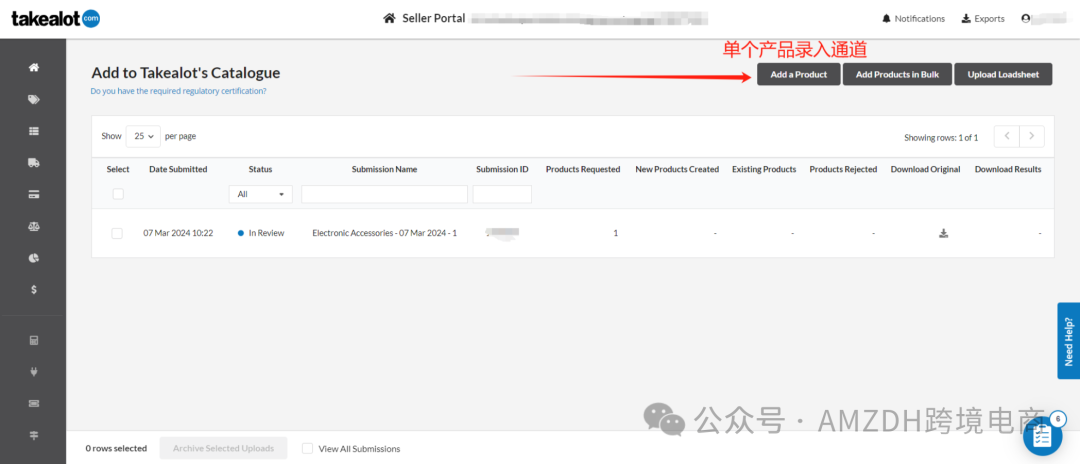The width and height of the screenshot is (1080, 464).
Task: Open the Need Help side tab
Action: pyautogui.click(x=1068, y=341)
